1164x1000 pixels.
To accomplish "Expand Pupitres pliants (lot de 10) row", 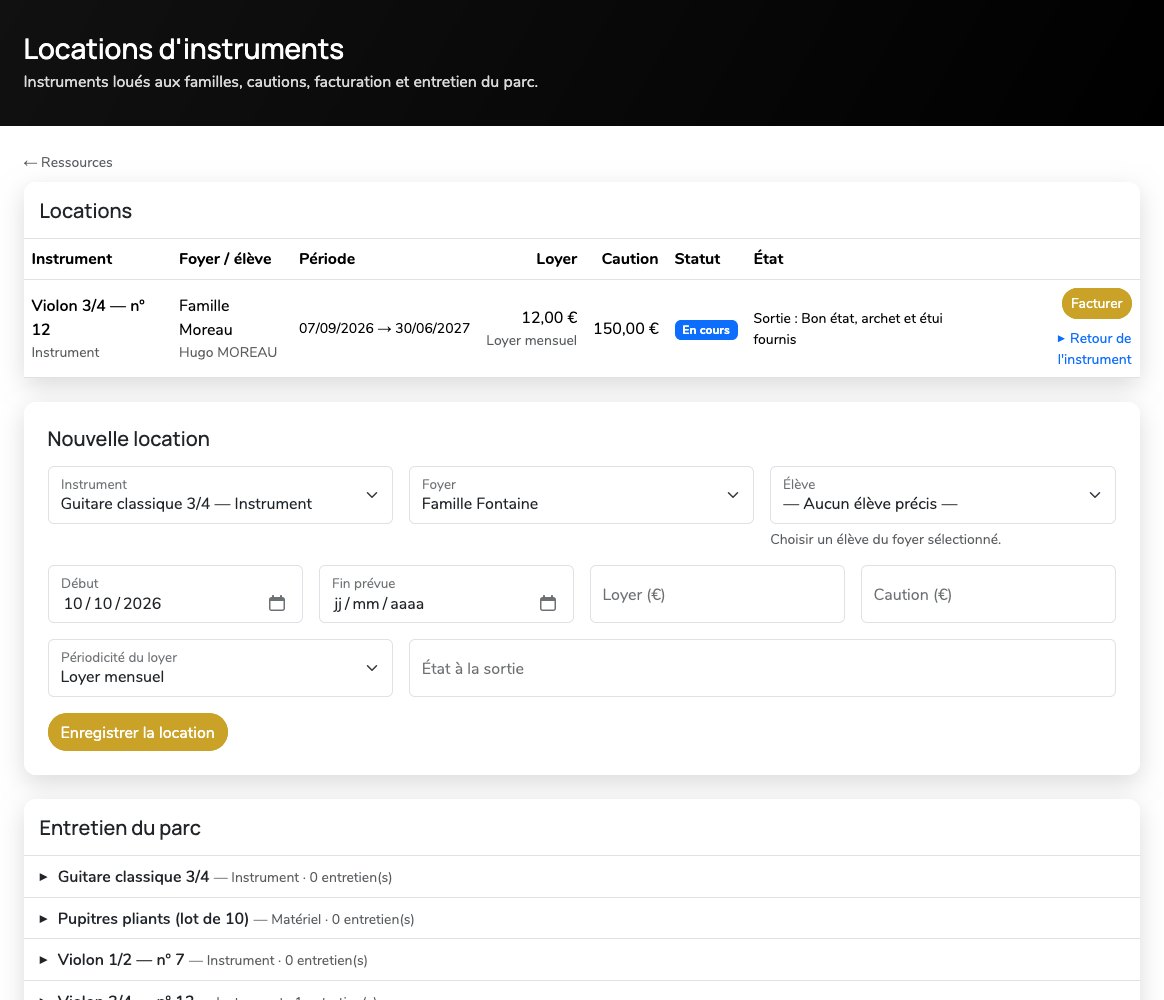I will coord(582,918).
